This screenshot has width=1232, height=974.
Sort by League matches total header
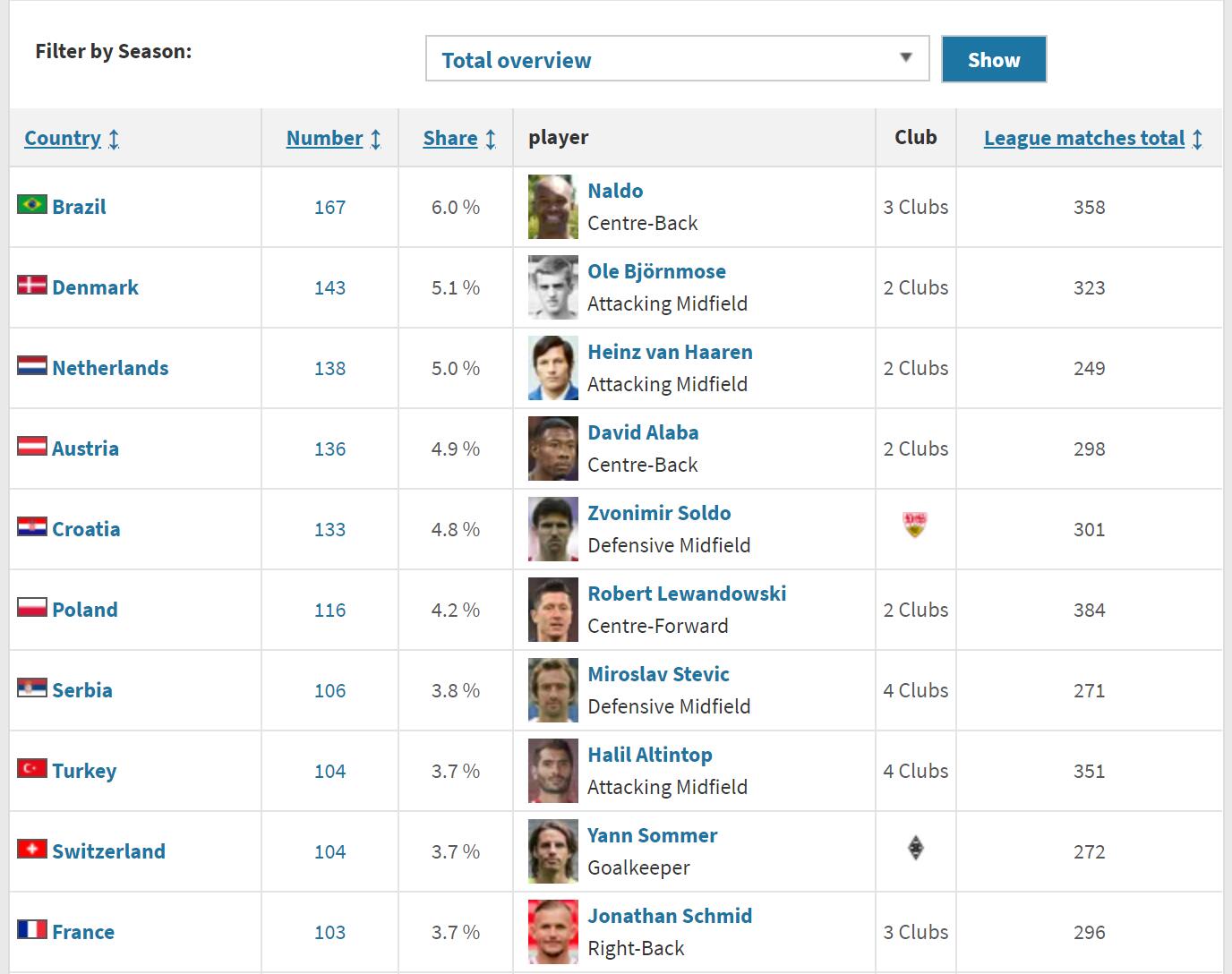pyautogui.click(x=1083, y=138)
